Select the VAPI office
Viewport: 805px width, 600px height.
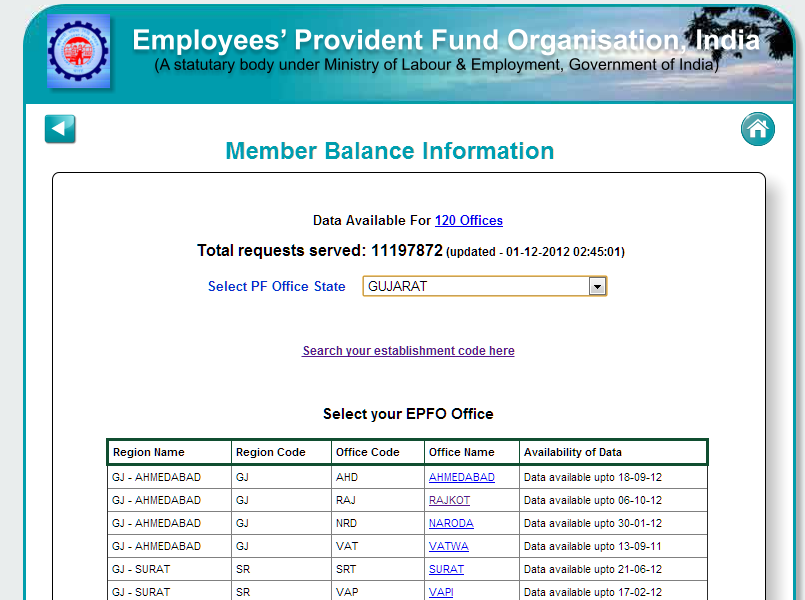440,592
